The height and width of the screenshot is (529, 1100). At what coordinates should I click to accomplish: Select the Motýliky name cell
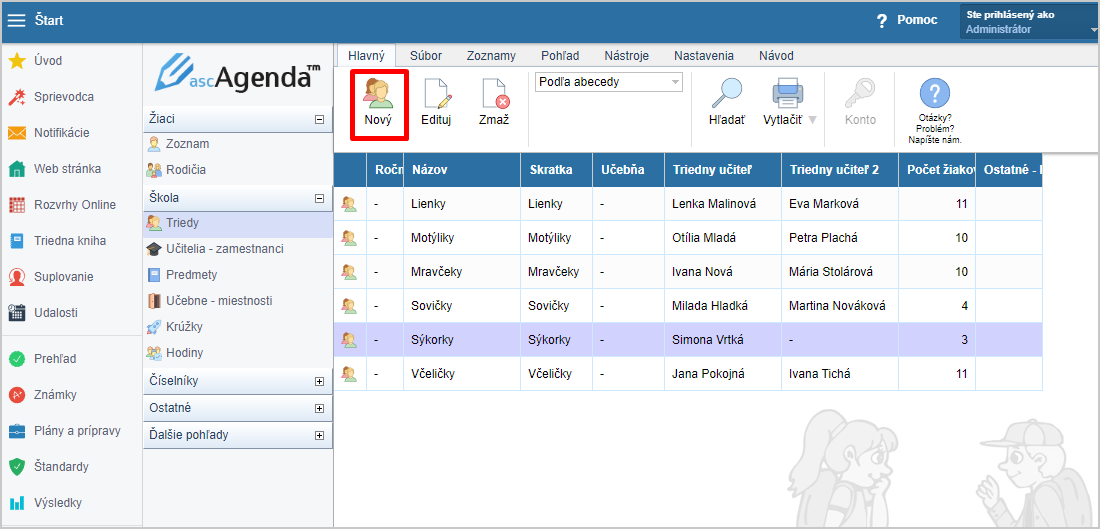tap(462, 238)
